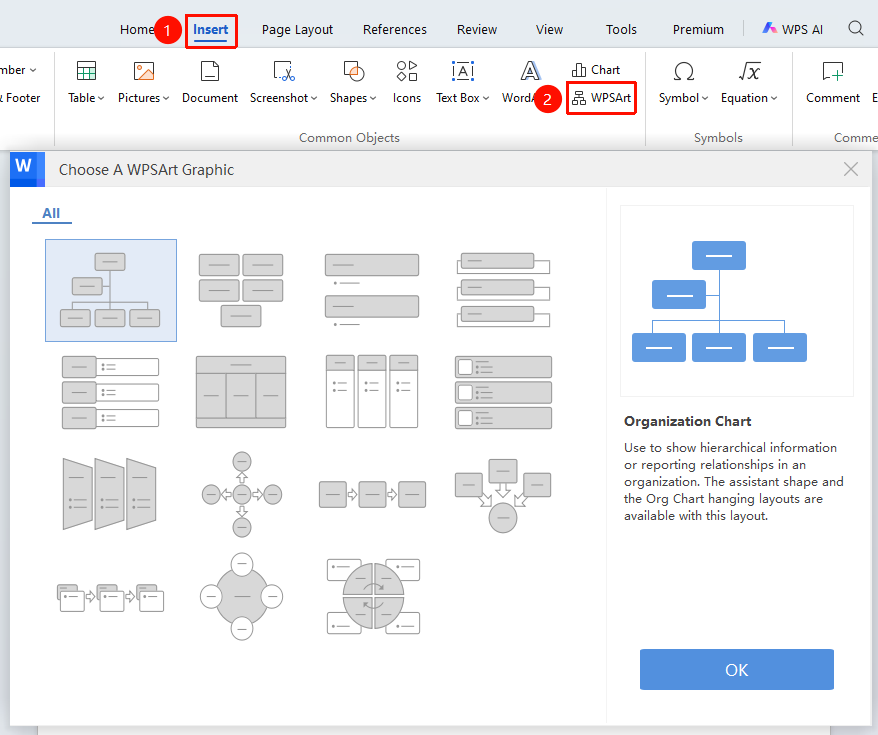Open the References tab
Image resolution: width=878 pixels, height=735 pixels.
[395, 30]
